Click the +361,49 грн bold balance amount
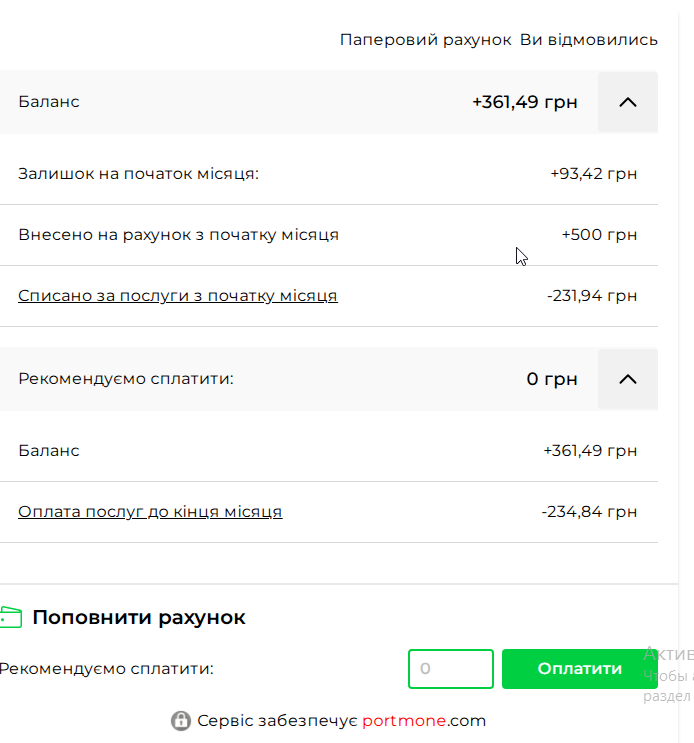 tap(525, 102)
